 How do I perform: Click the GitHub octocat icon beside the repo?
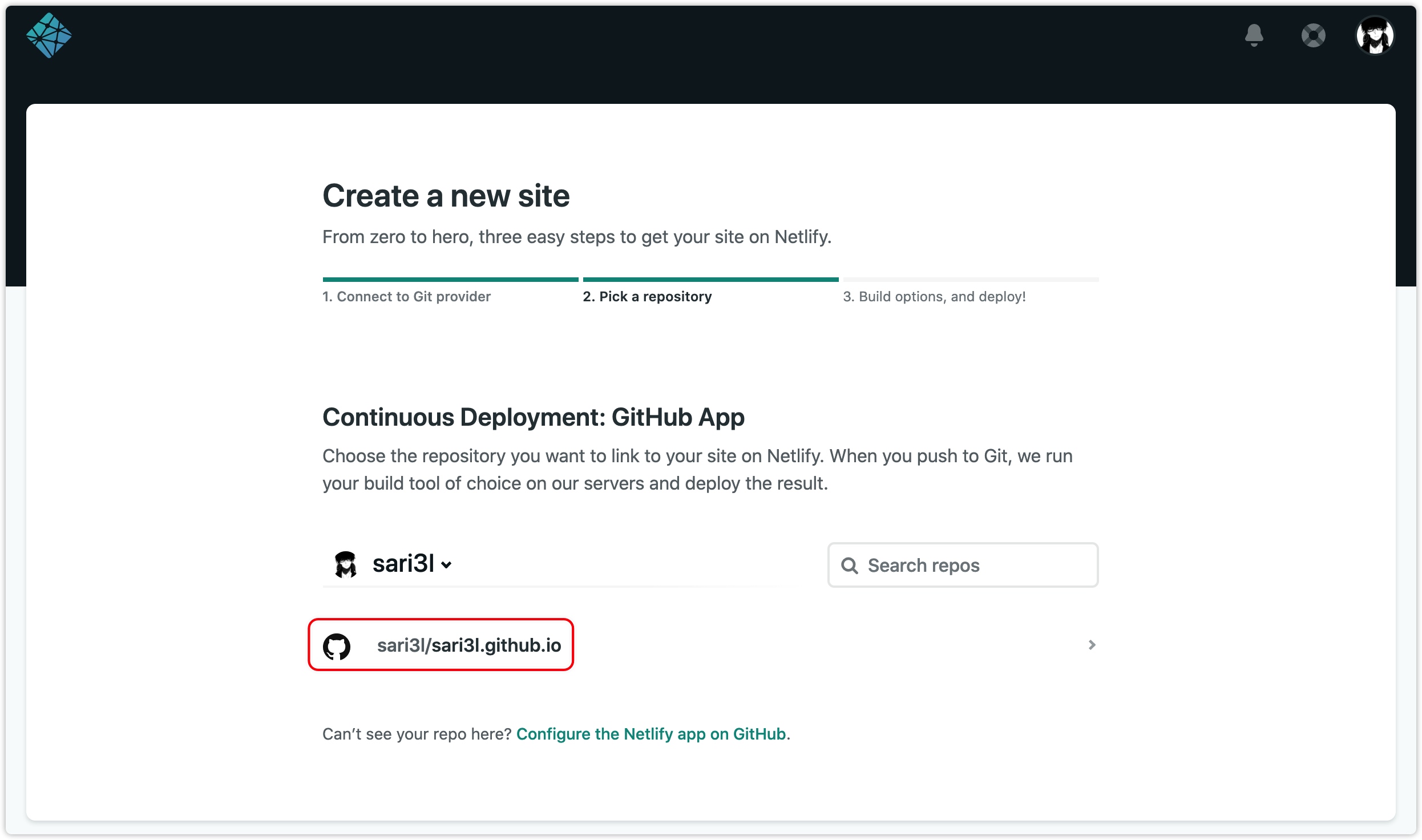337,646
